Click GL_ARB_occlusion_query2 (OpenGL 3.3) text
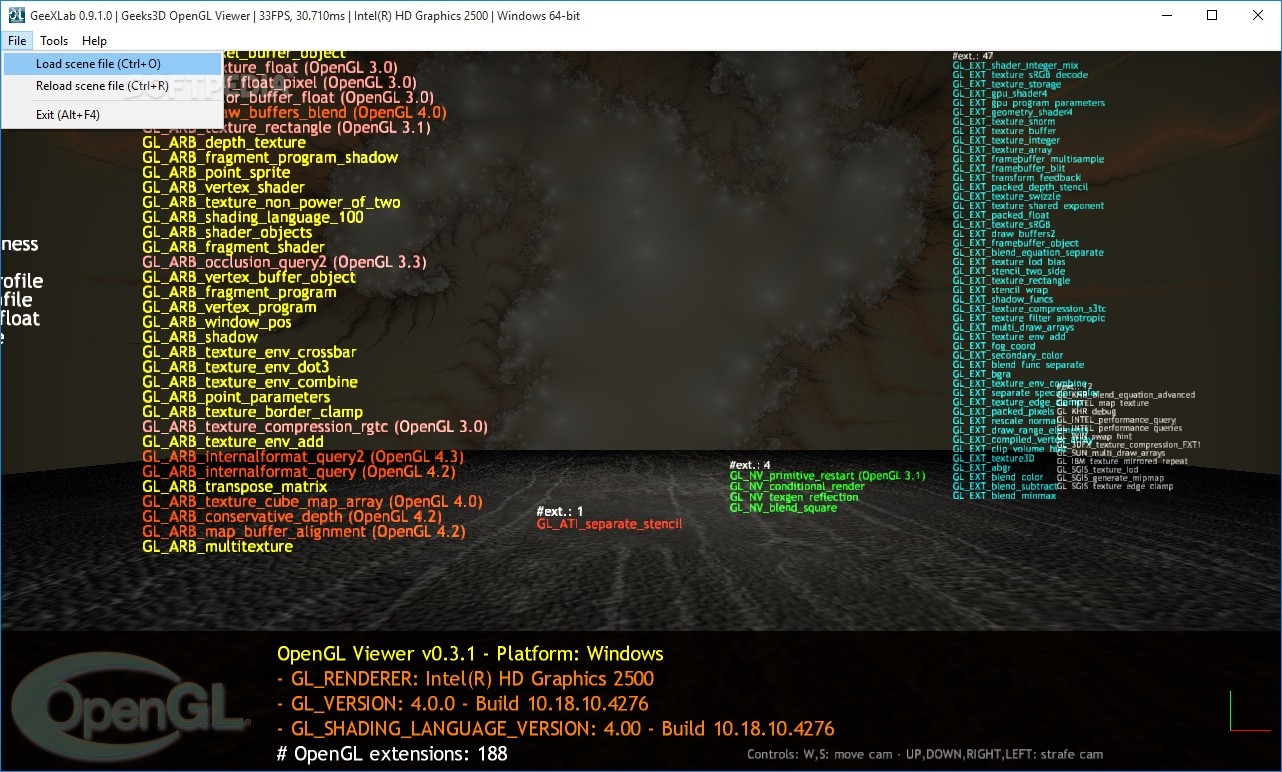The width and height of the screenshot is (1282, 772). click(x=284, y=262)
